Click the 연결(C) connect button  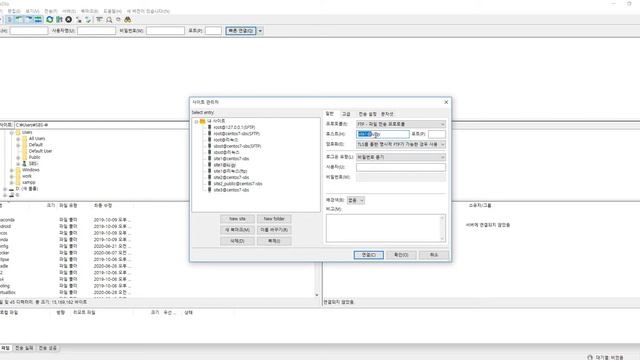coord(369,255)
